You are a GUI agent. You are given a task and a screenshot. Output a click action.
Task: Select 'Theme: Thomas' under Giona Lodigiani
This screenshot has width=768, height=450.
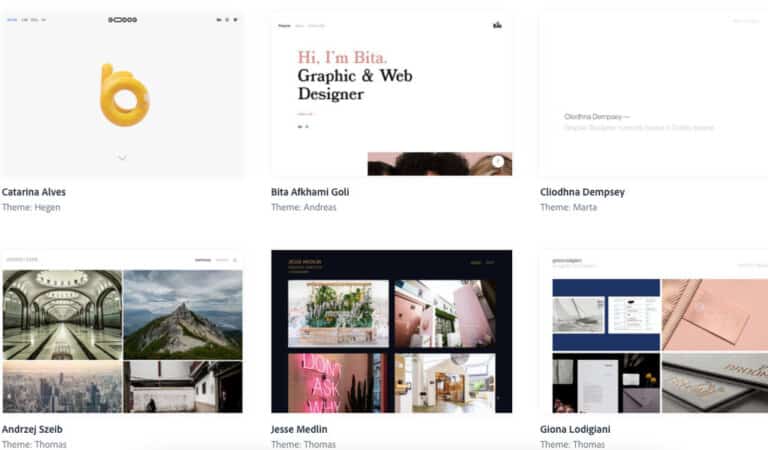point(573,444)
